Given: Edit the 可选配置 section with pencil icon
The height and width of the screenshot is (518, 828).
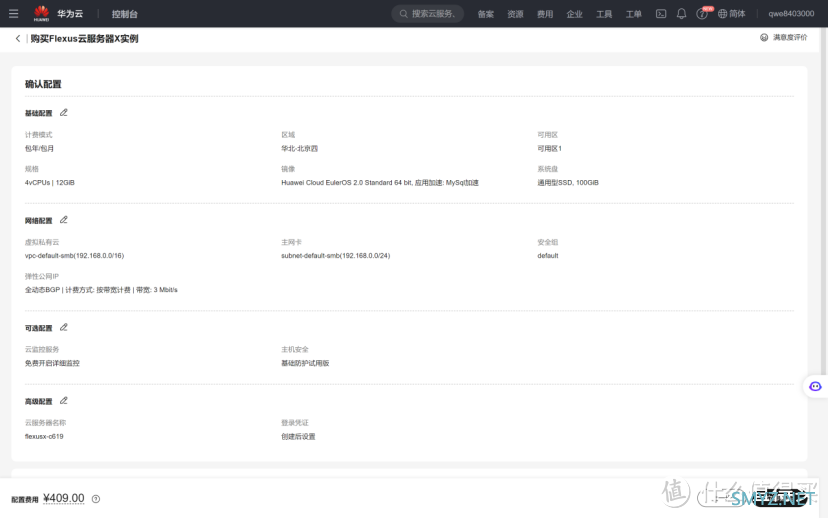Looking at the screenshot, I should [x=64, y=327].
